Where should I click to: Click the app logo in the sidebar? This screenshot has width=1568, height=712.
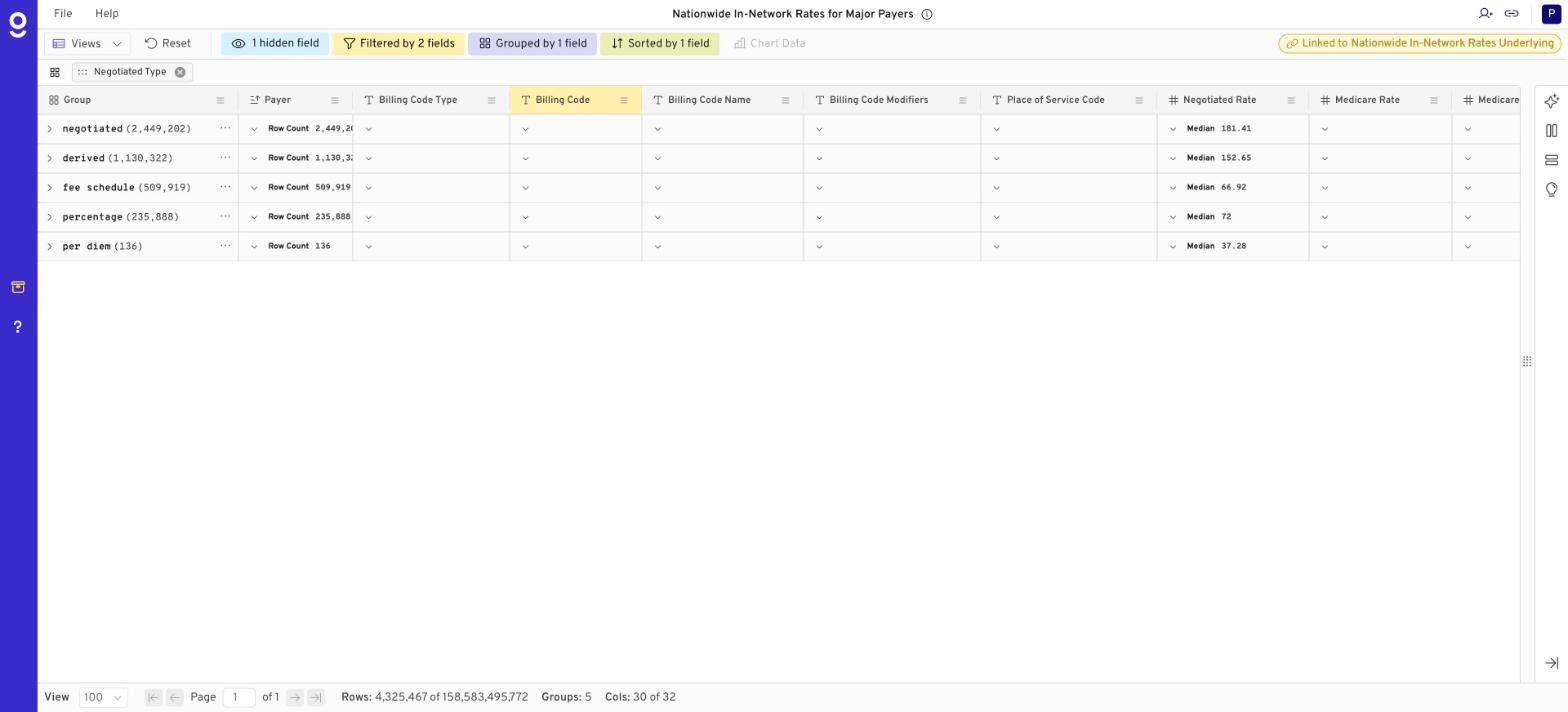coord(18,25)
